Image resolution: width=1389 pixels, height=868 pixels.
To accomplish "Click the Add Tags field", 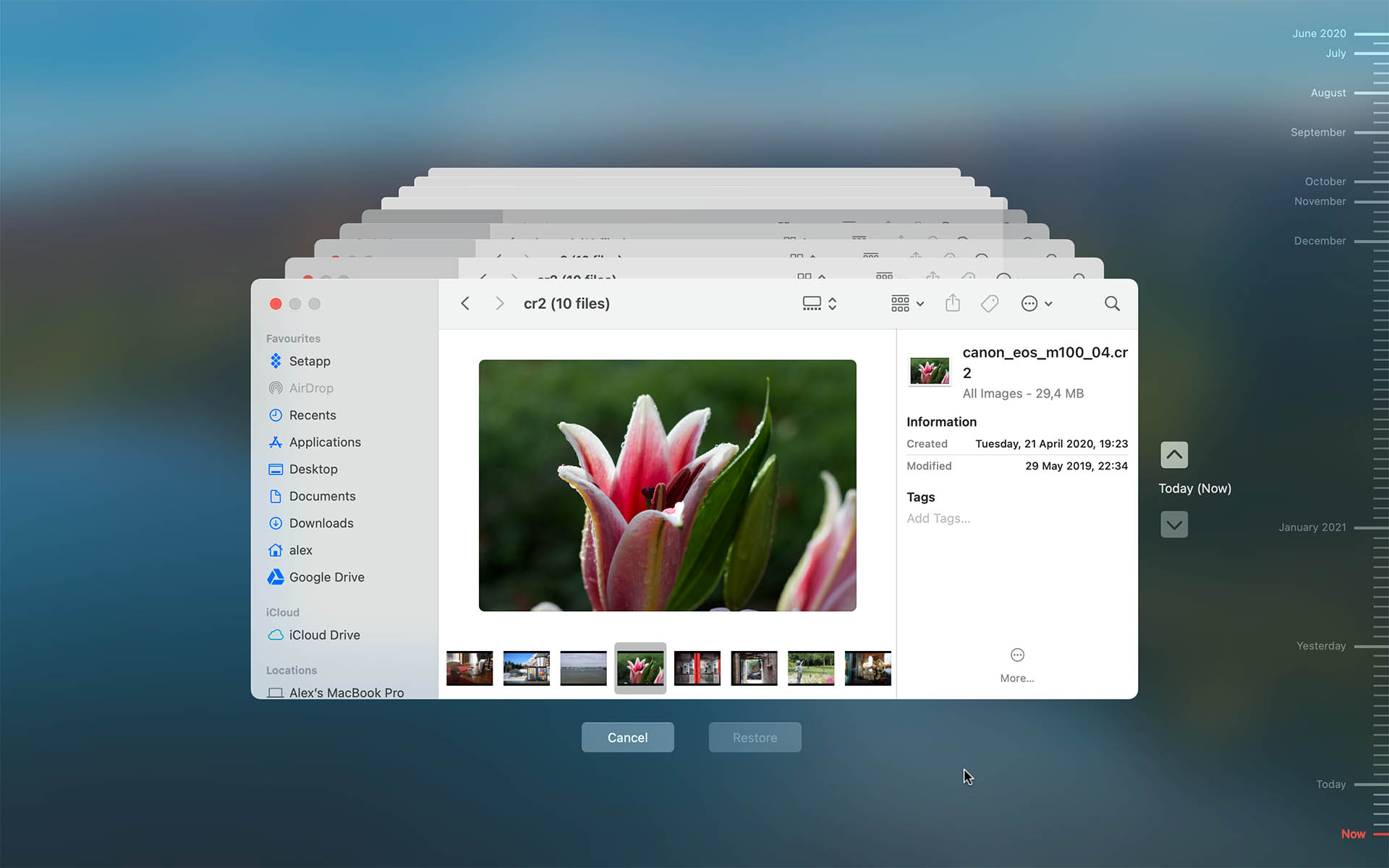I will click(938, 518).
